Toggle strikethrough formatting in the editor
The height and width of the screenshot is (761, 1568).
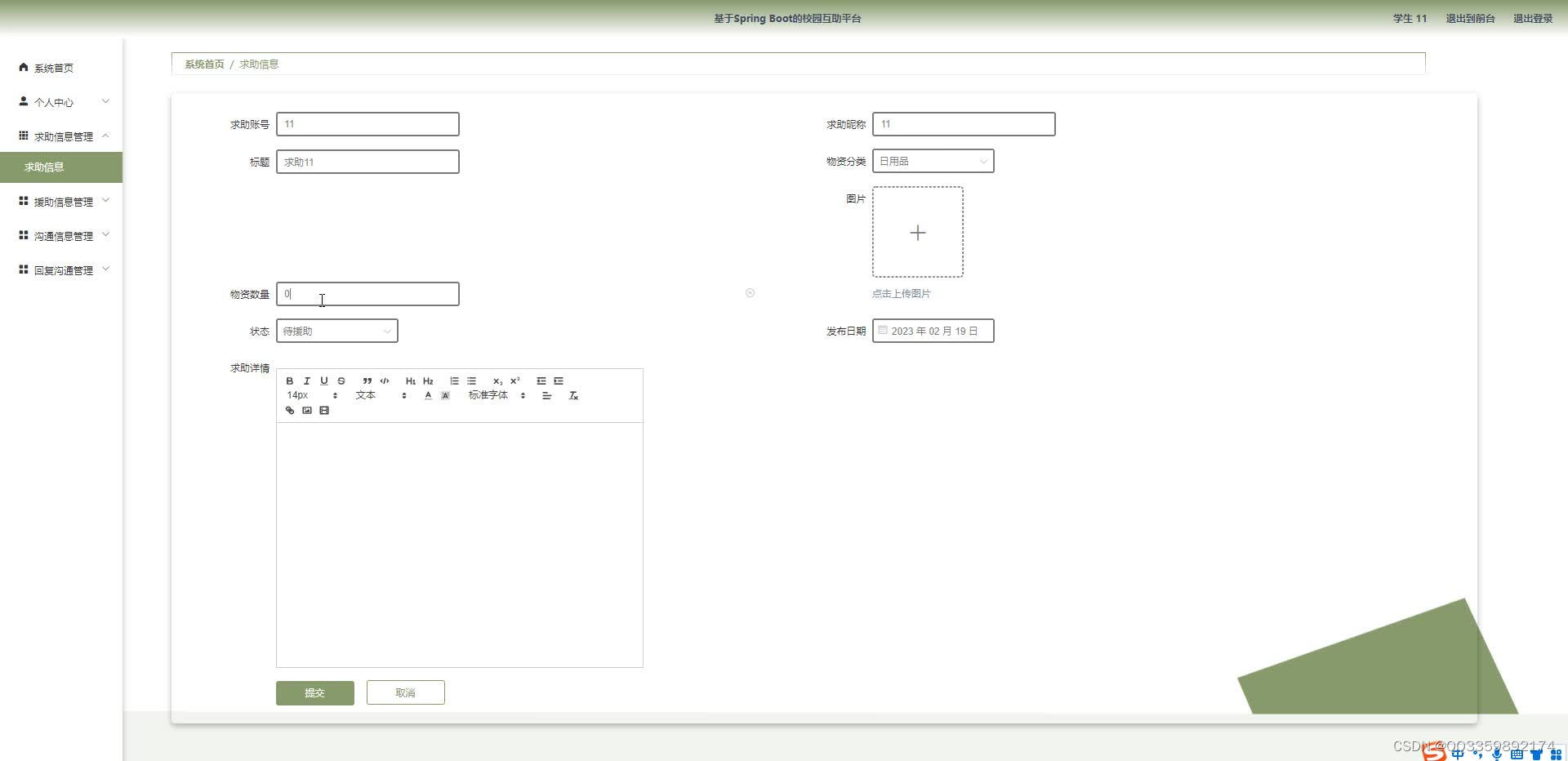coord(341,380)
